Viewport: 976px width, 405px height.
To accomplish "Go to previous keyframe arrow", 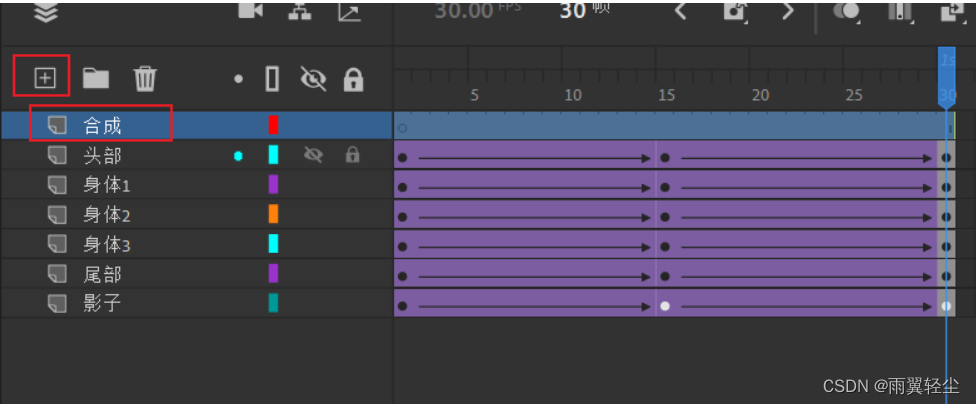I will (682, 11).
